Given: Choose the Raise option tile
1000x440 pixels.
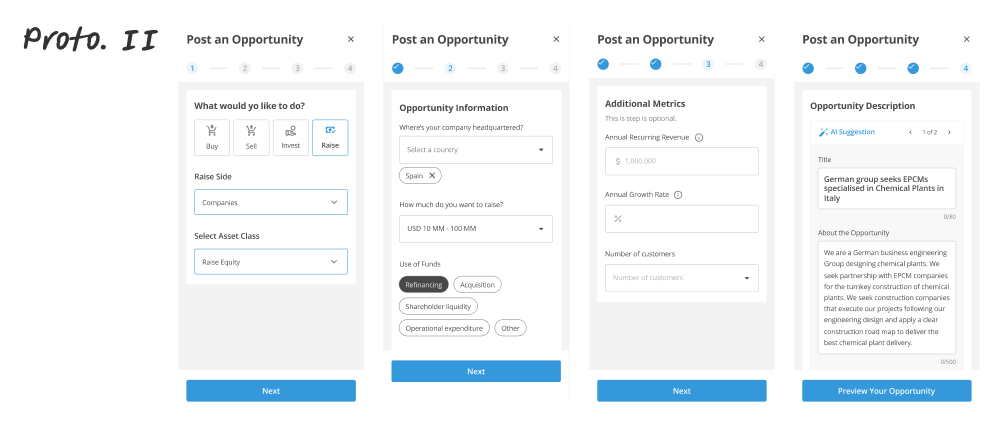Looking at the screenshot, I should coord(330,138).
